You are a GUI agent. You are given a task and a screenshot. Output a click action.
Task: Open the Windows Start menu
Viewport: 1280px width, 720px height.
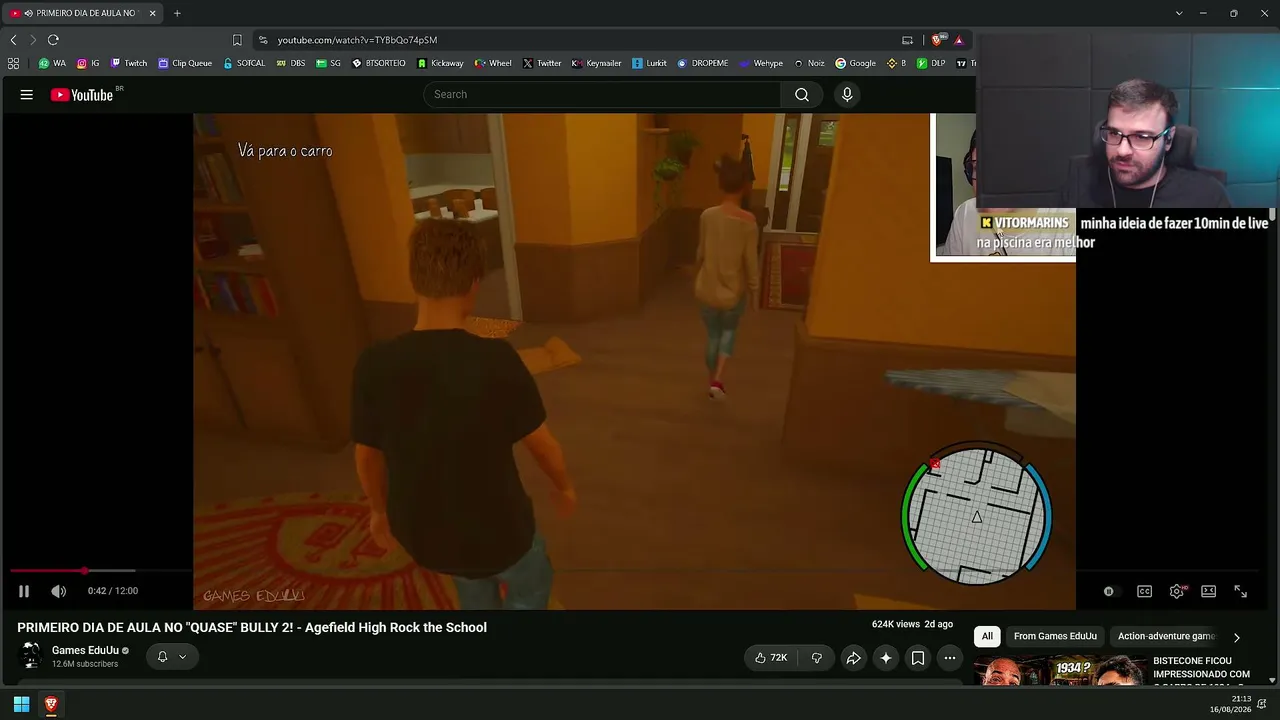tap(21, 704)
